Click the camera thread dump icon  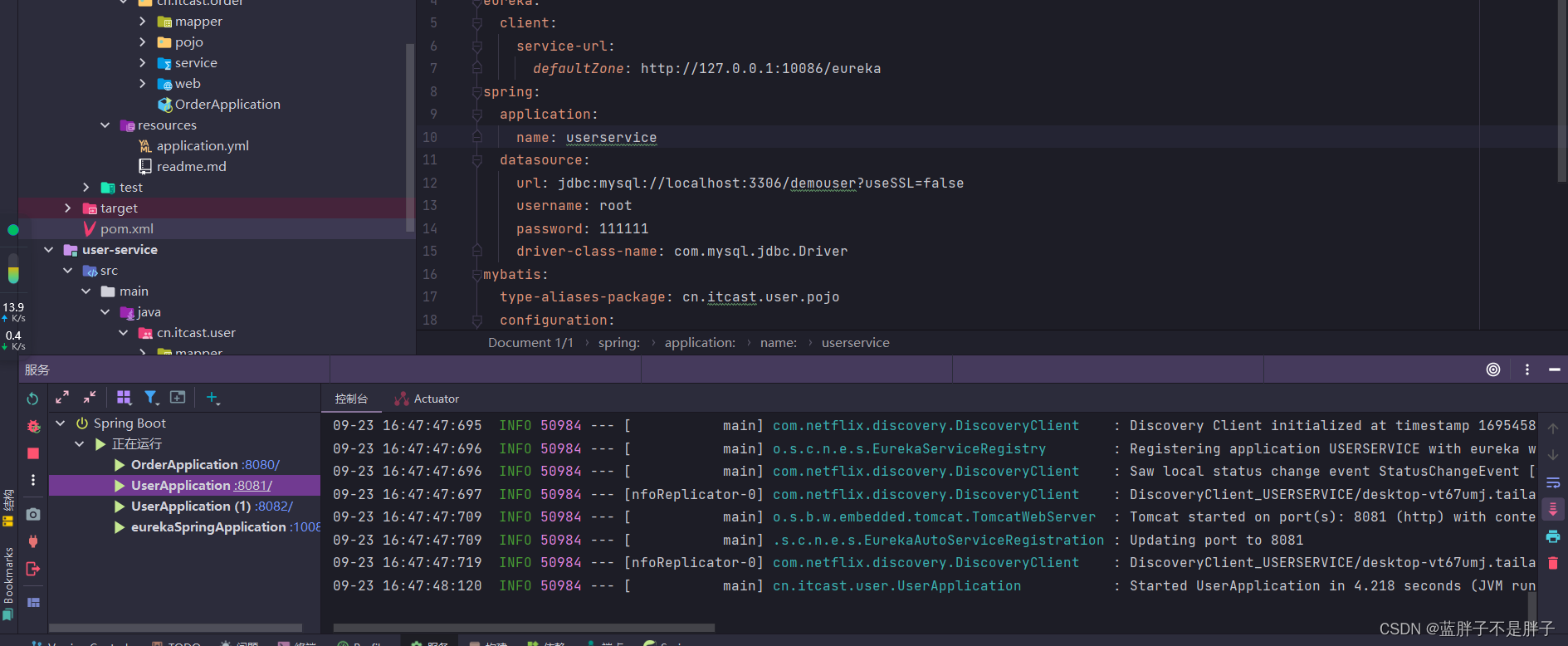coord(33,514)
